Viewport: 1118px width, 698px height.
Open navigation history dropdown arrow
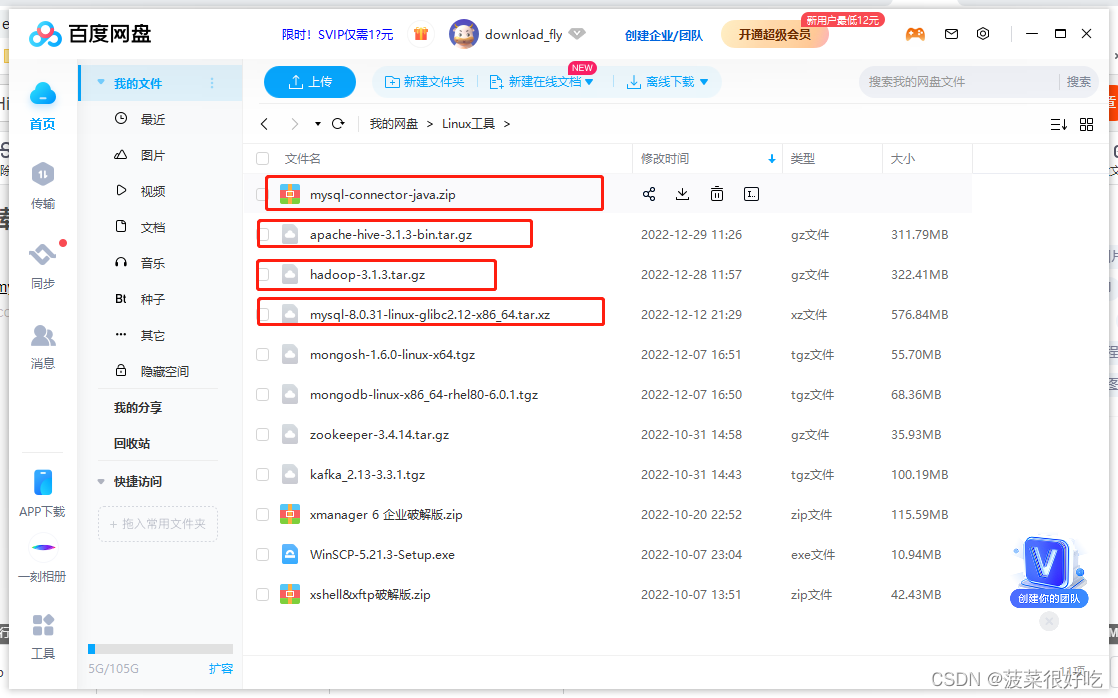click(317, 124)
